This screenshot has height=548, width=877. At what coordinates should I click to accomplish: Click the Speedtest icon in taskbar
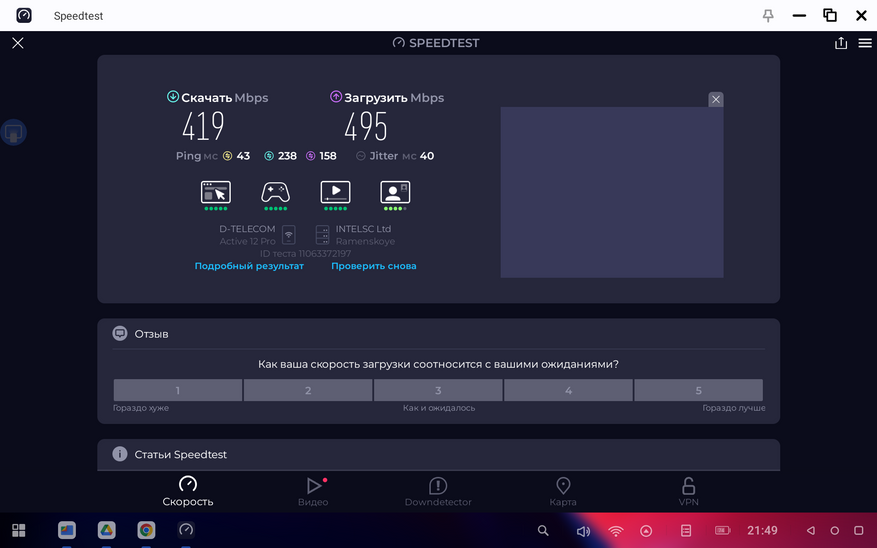[x=186, y=530]
